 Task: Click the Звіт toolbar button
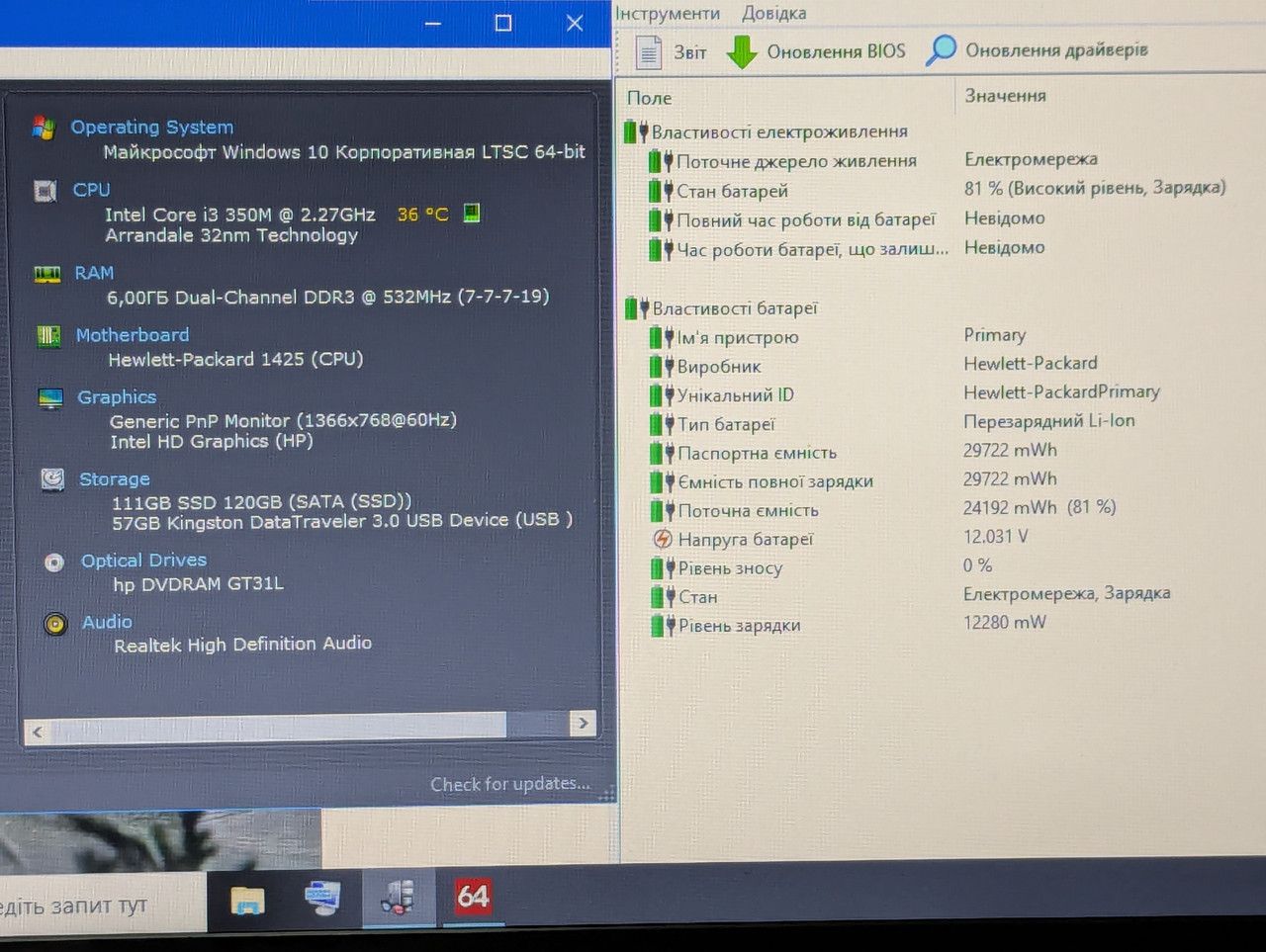(672, 51)
